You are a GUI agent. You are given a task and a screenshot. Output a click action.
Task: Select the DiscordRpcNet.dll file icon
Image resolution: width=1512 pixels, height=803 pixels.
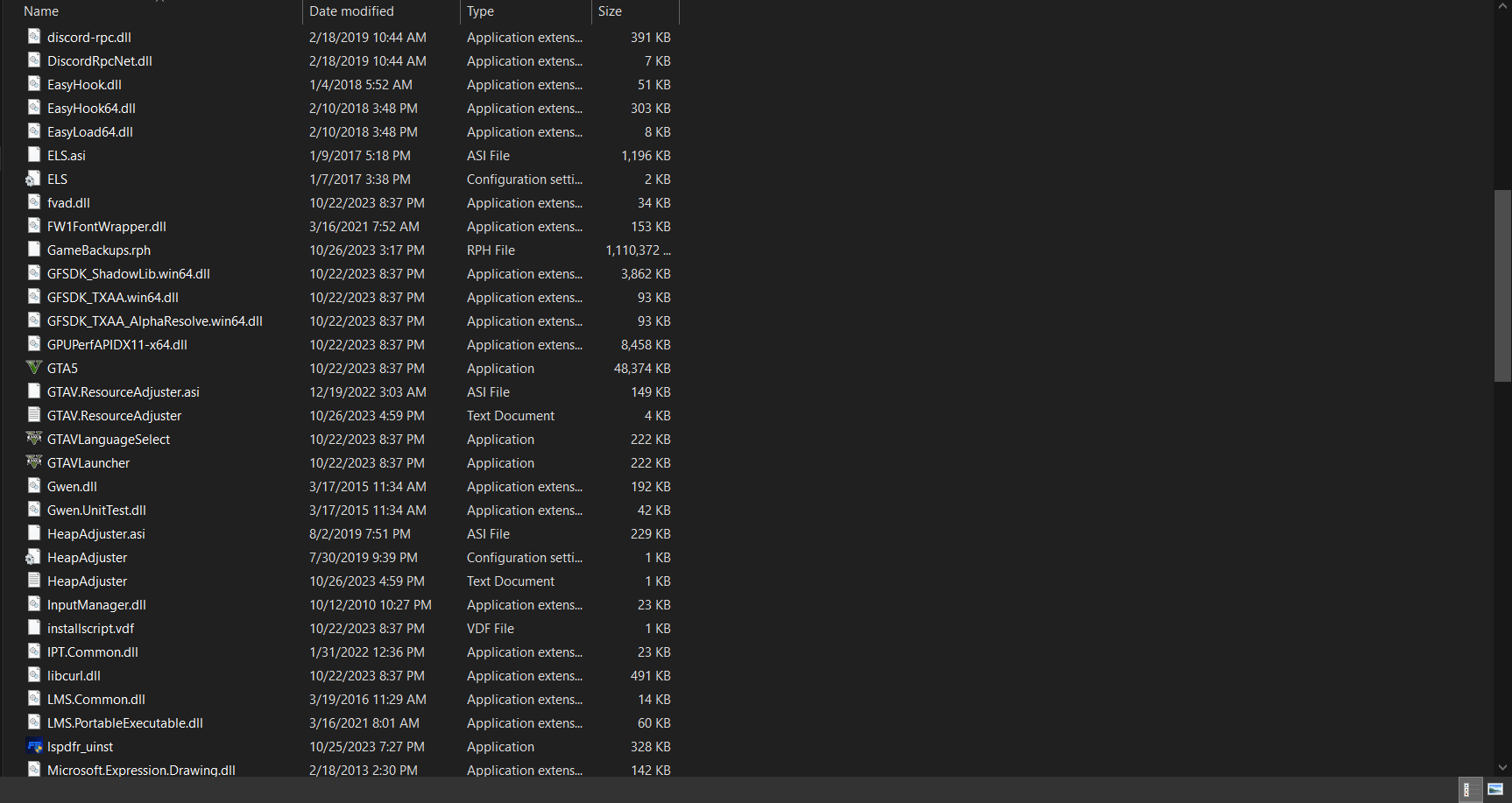click(34, 60)
